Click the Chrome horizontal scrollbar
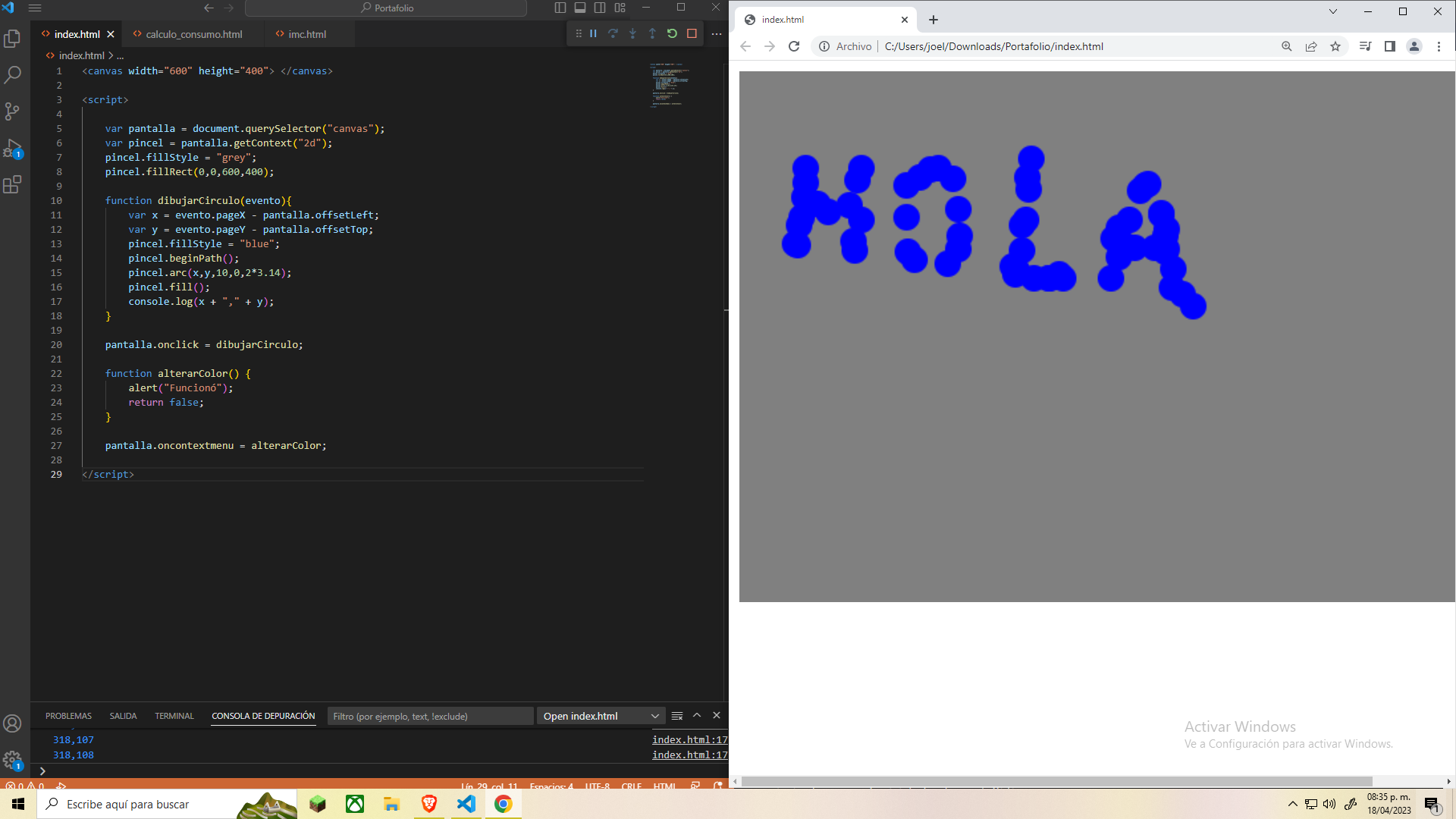The height and width of the screenshot is (819, 1456). pos(1057,781)
